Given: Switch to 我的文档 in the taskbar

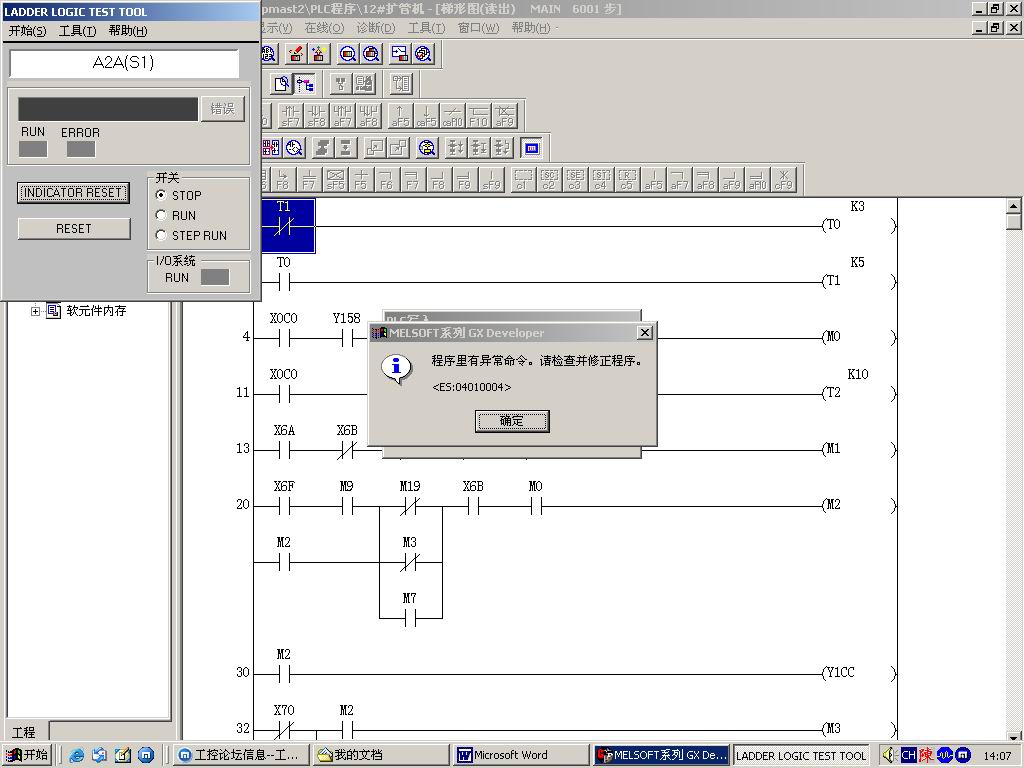Looking at the screenshot, I should pyautogui.click(x=380, y=755).
